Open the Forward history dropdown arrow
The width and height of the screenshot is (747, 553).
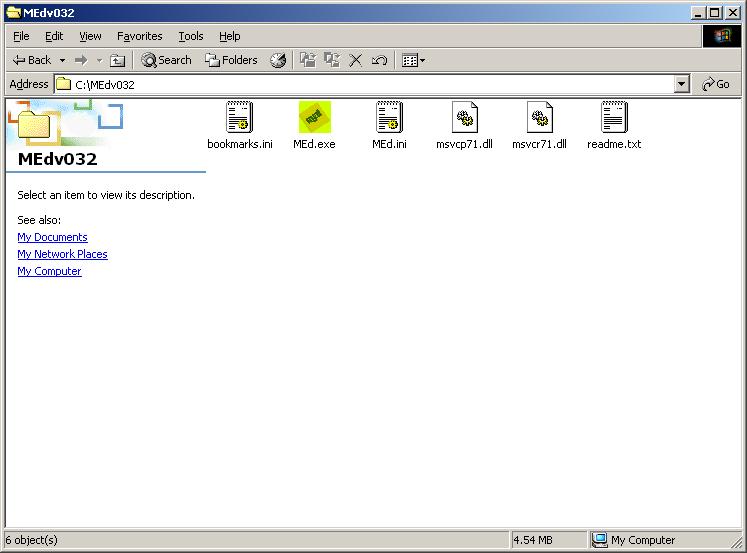(99, 60)
